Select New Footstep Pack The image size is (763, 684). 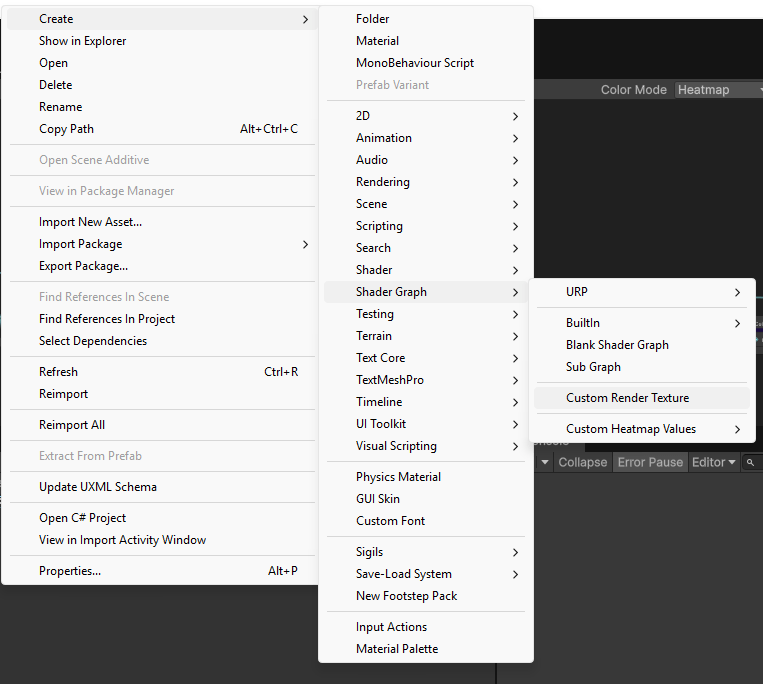point(406,596)
